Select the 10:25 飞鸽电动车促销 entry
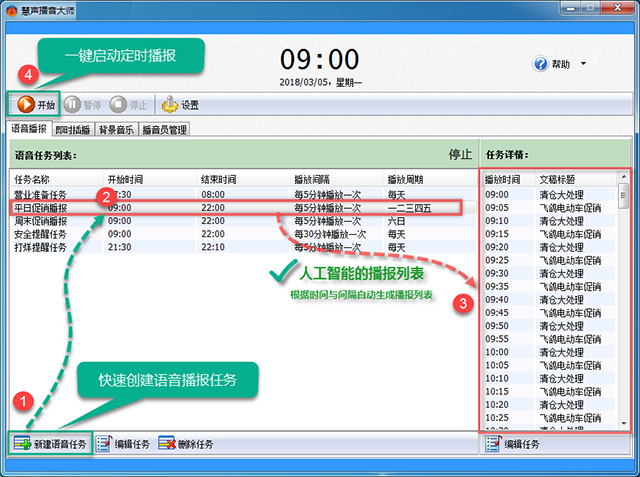 (x=549, y=417)
